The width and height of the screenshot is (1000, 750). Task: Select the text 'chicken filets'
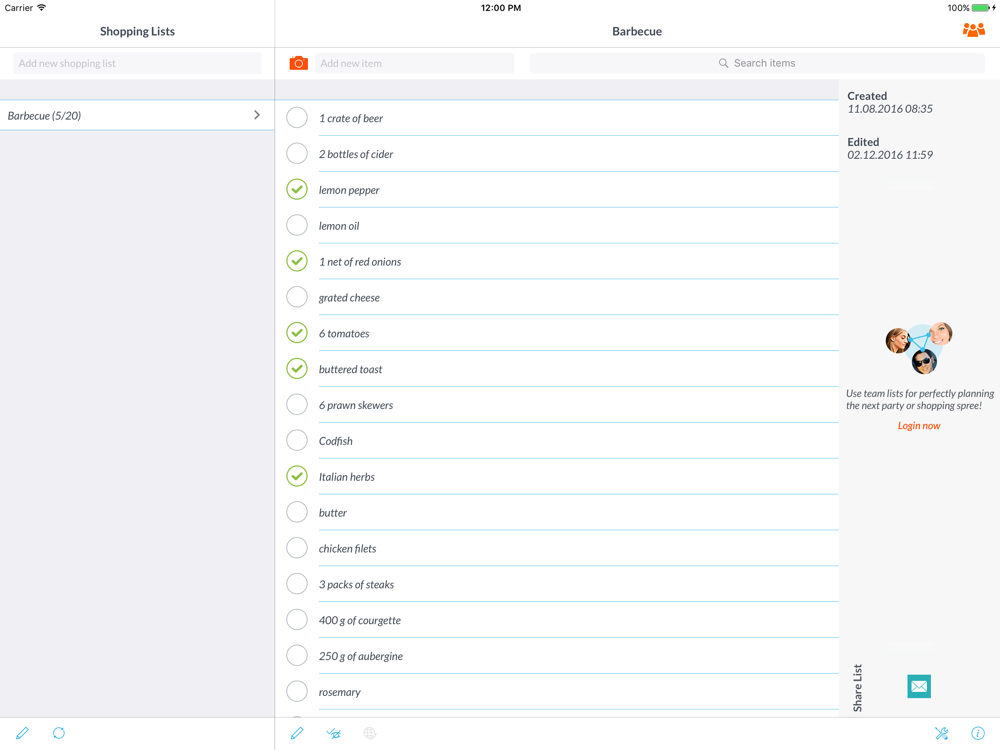[347, 548]
